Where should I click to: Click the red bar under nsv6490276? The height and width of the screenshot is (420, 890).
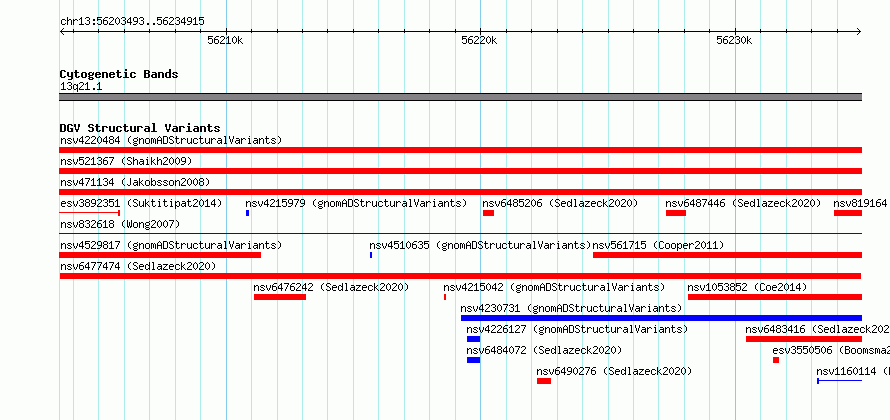tap(544, 381)
